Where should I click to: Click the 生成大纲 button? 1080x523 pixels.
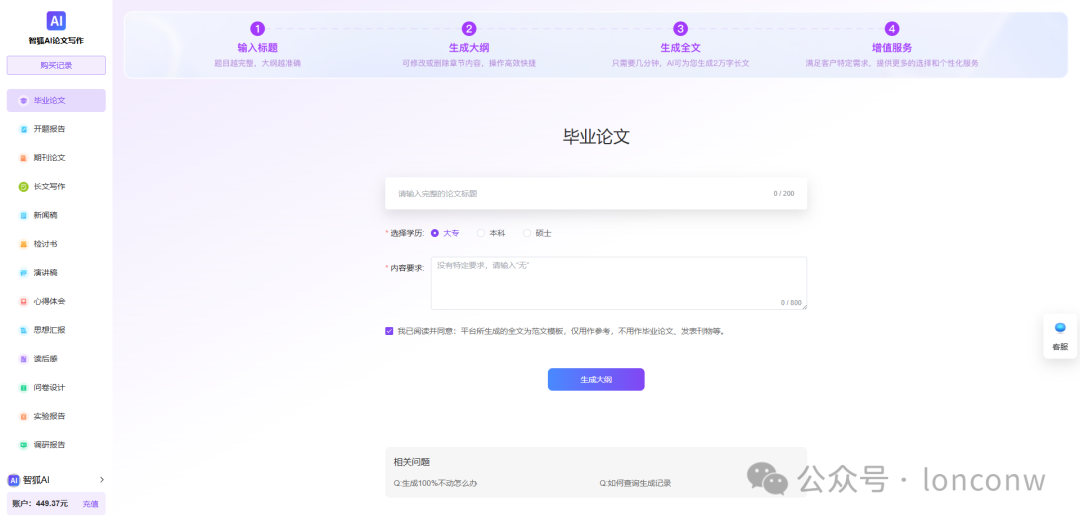tap(596, 380)
